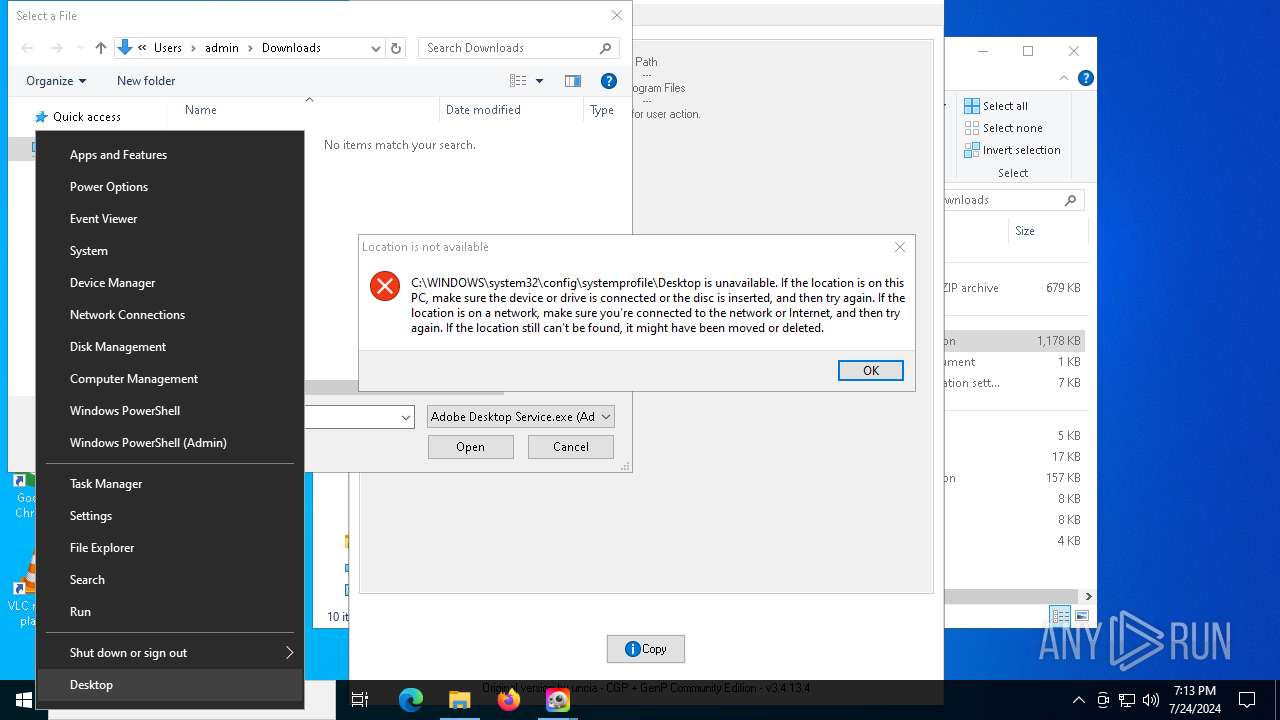1280x720 pixels.
Task: Open File Explorer from the menu
Action: point(169,548)
